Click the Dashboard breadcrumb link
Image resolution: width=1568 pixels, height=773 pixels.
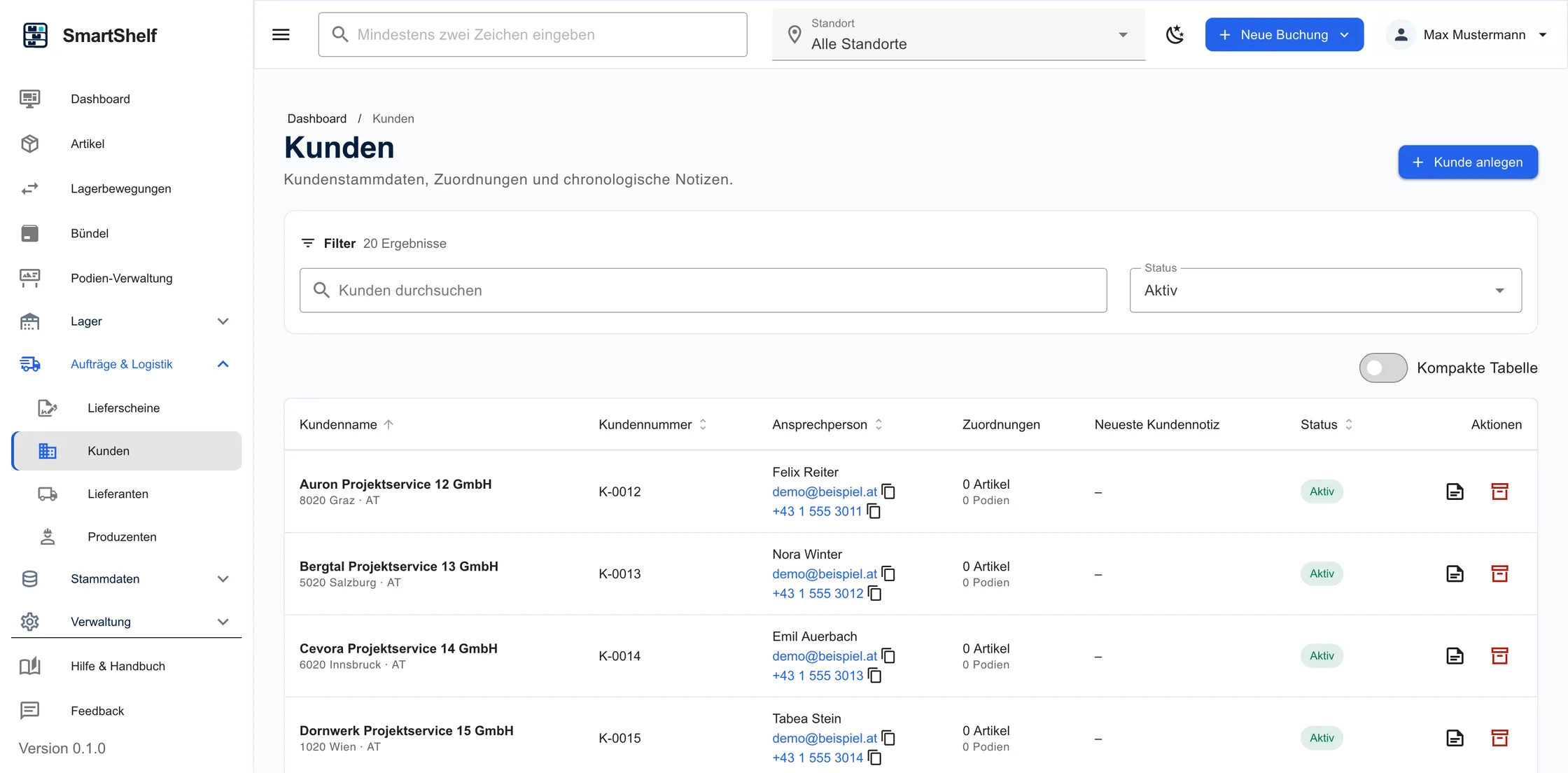point(316,118)
